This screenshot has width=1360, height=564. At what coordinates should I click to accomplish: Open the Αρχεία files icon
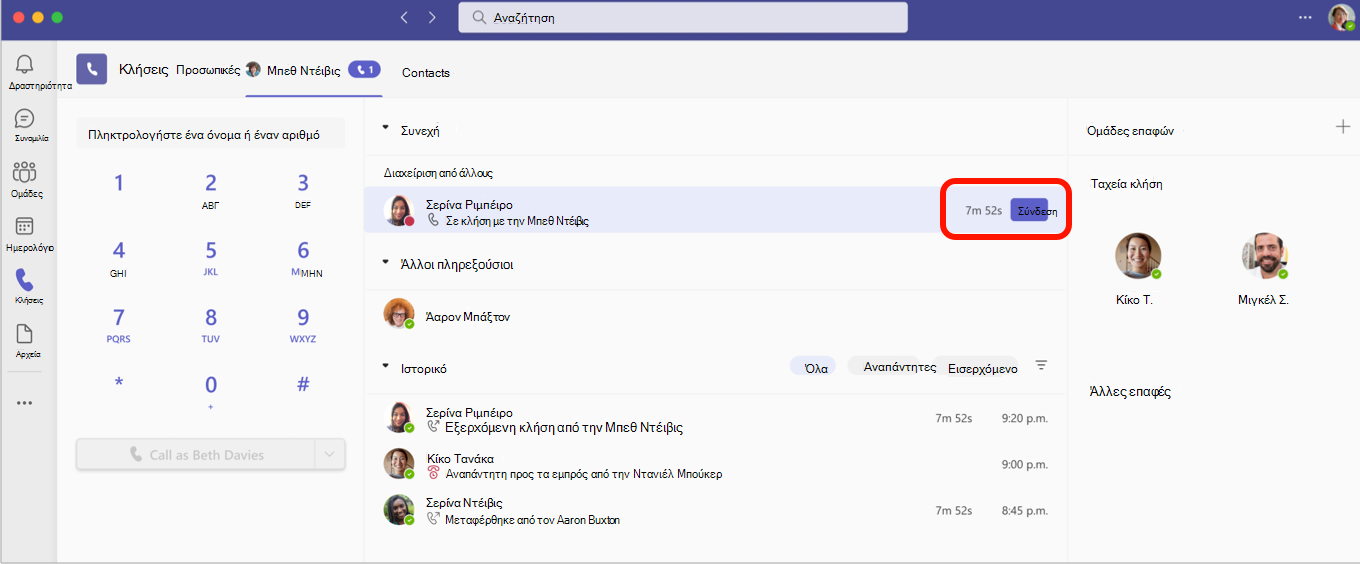click(25, 334)
